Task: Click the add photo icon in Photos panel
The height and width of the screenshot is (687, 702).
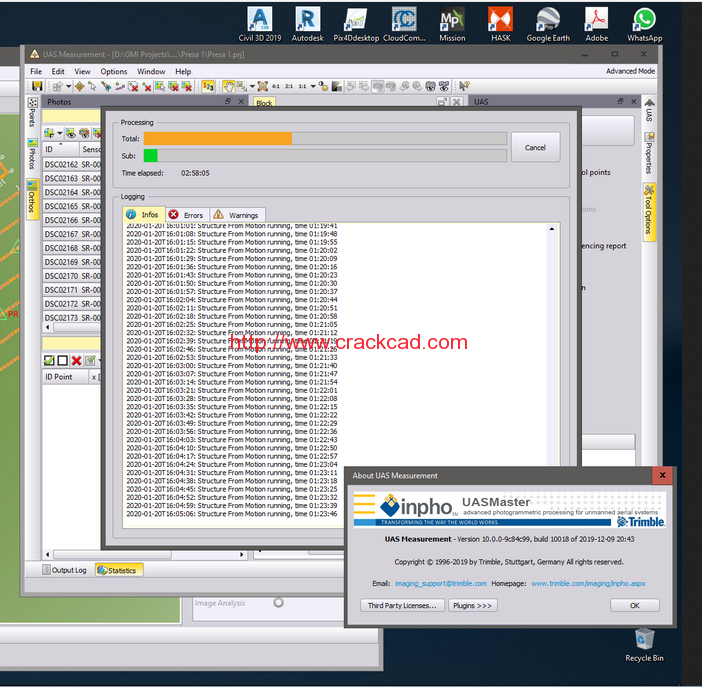Action: [49, 133]
